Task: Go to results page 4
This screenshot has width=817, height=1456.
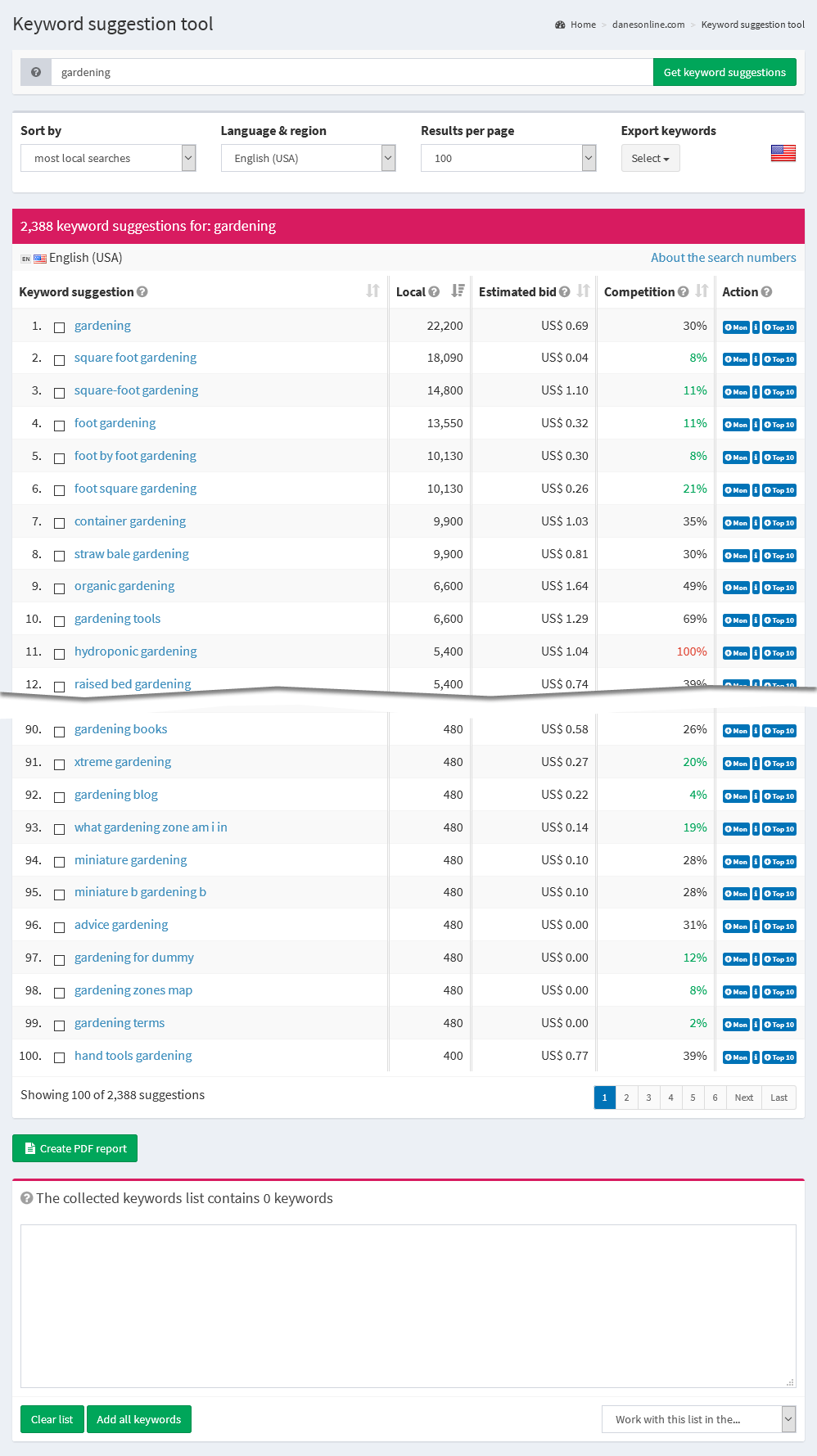Action: (x=670, y=1098)
